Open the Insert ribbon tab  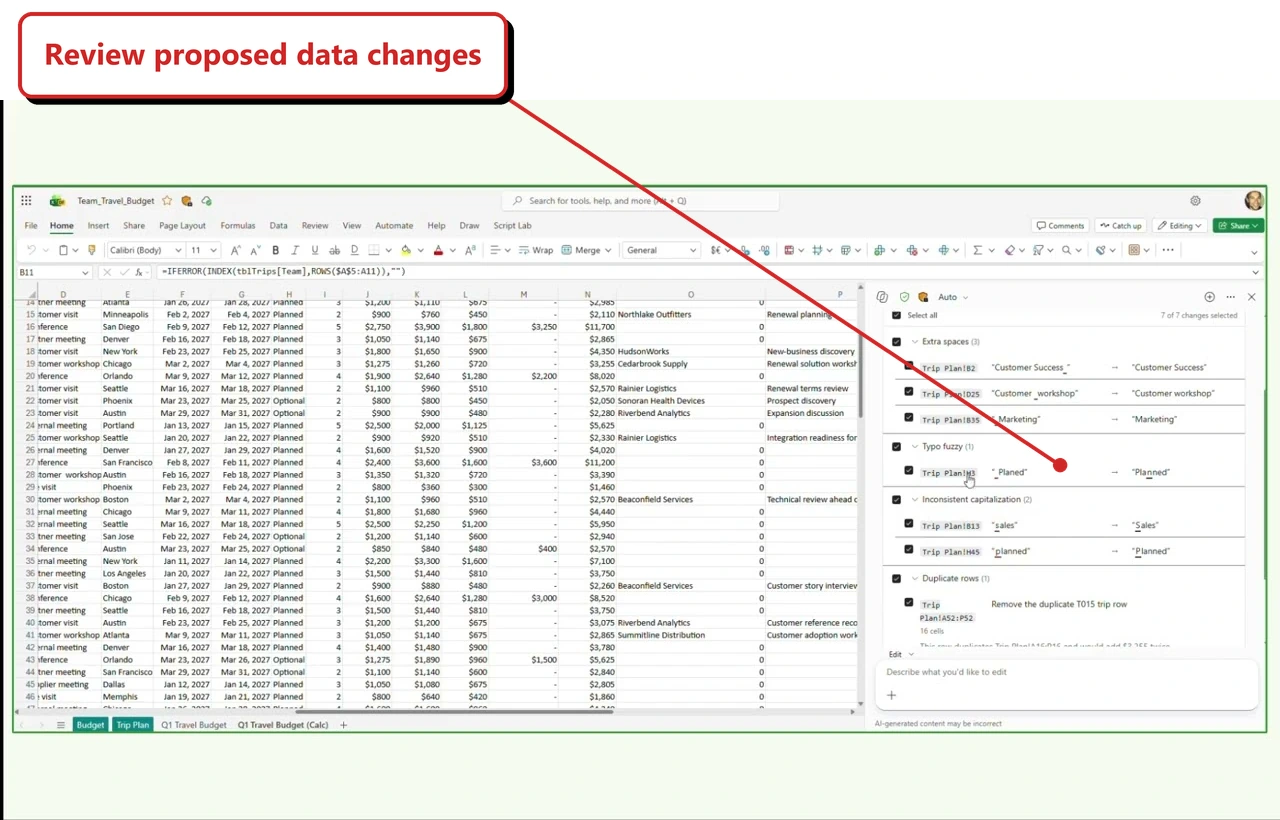click(x=98, y=226)
